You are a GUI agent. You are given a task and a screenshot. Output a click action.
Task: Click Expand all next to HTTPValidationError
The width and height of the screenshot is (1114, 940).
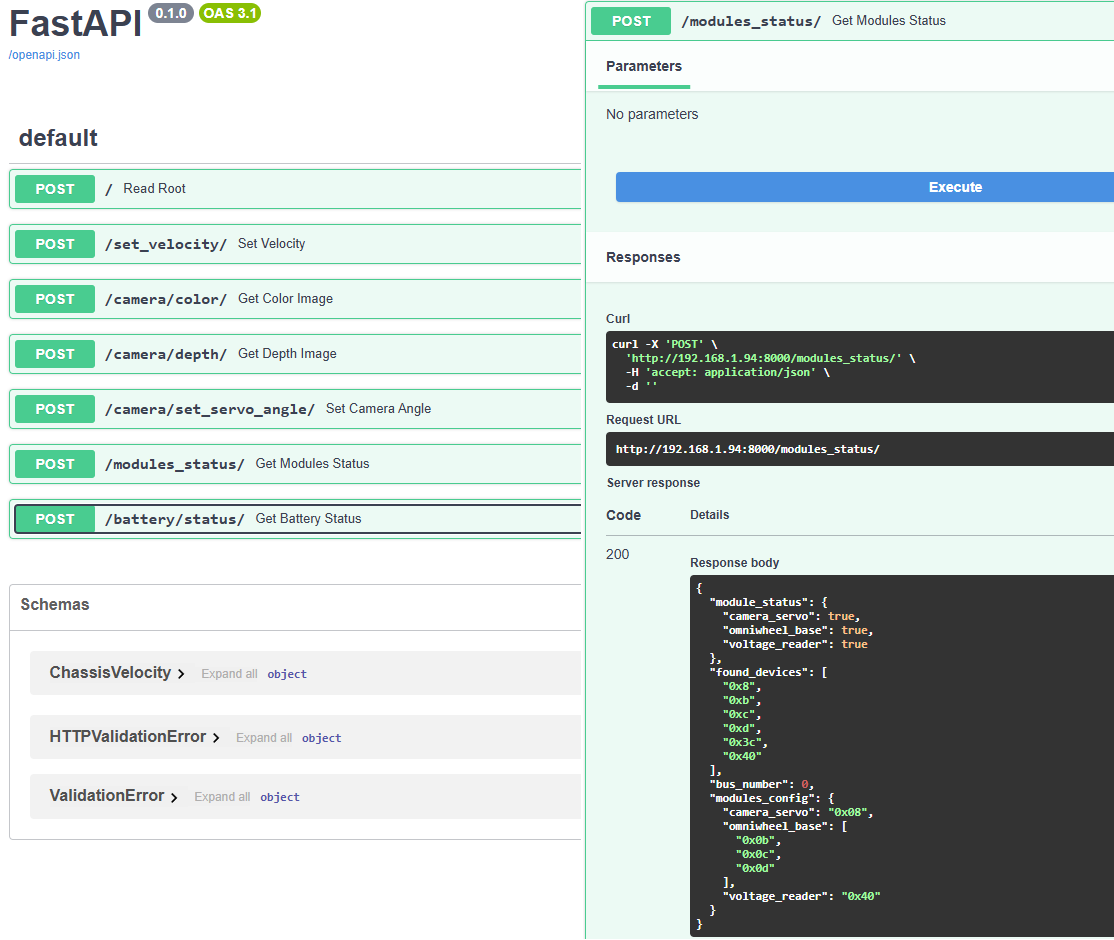264,738
